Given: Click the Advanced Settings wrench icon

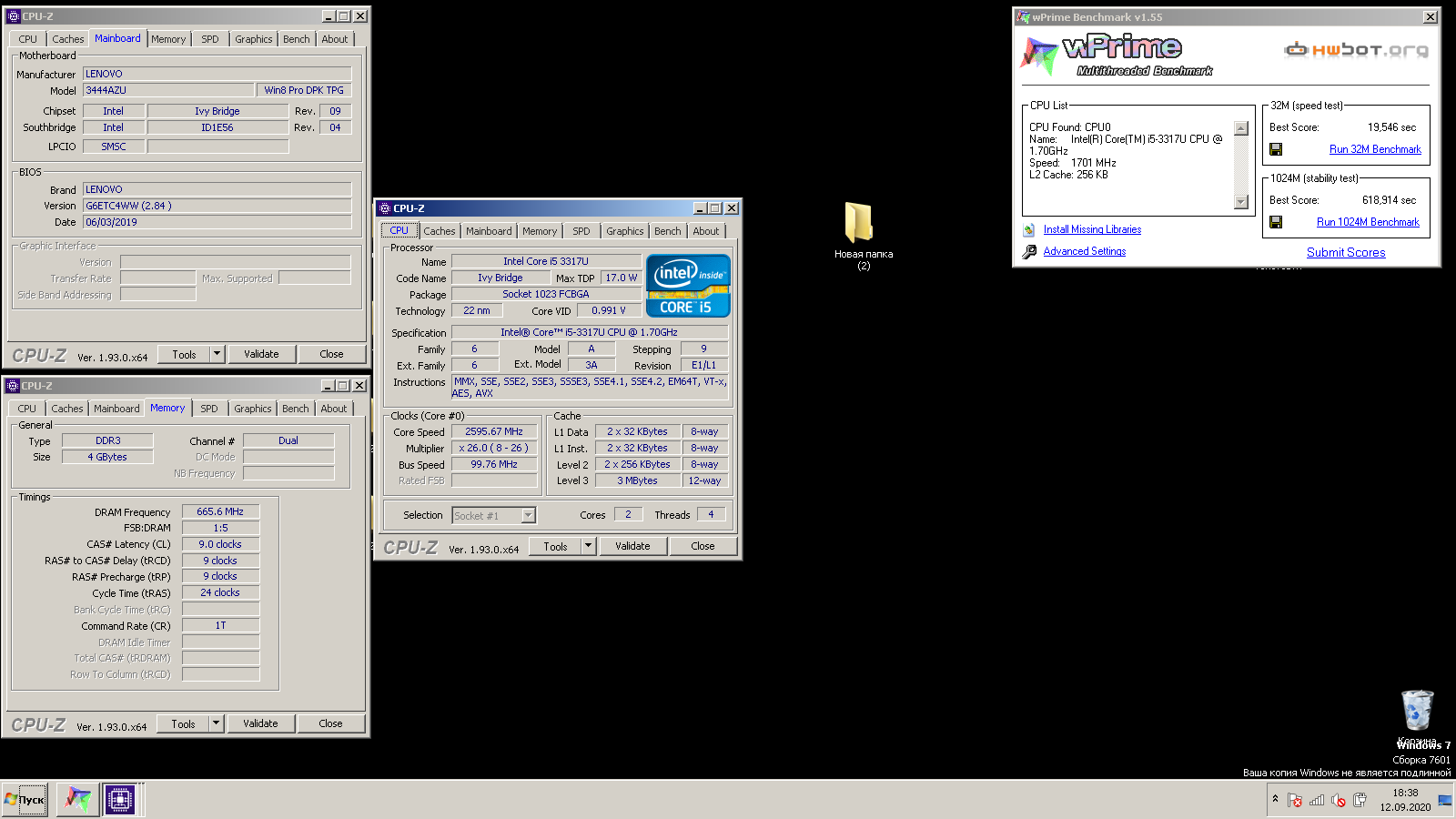Looking at the screenshot, I should click(x=1029, y=252).
